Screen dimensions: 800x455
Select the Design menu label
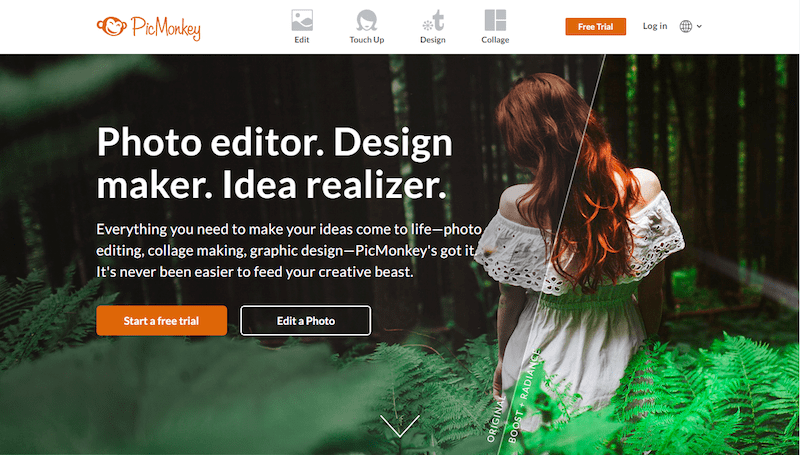pyautogui.click(x=433, y=40)
